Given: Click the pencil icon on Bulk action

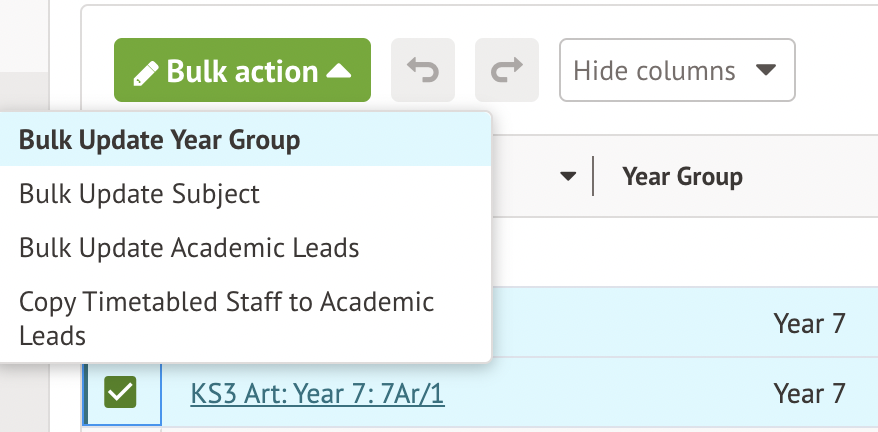Looking at the screenshot, I should (146, 72).
